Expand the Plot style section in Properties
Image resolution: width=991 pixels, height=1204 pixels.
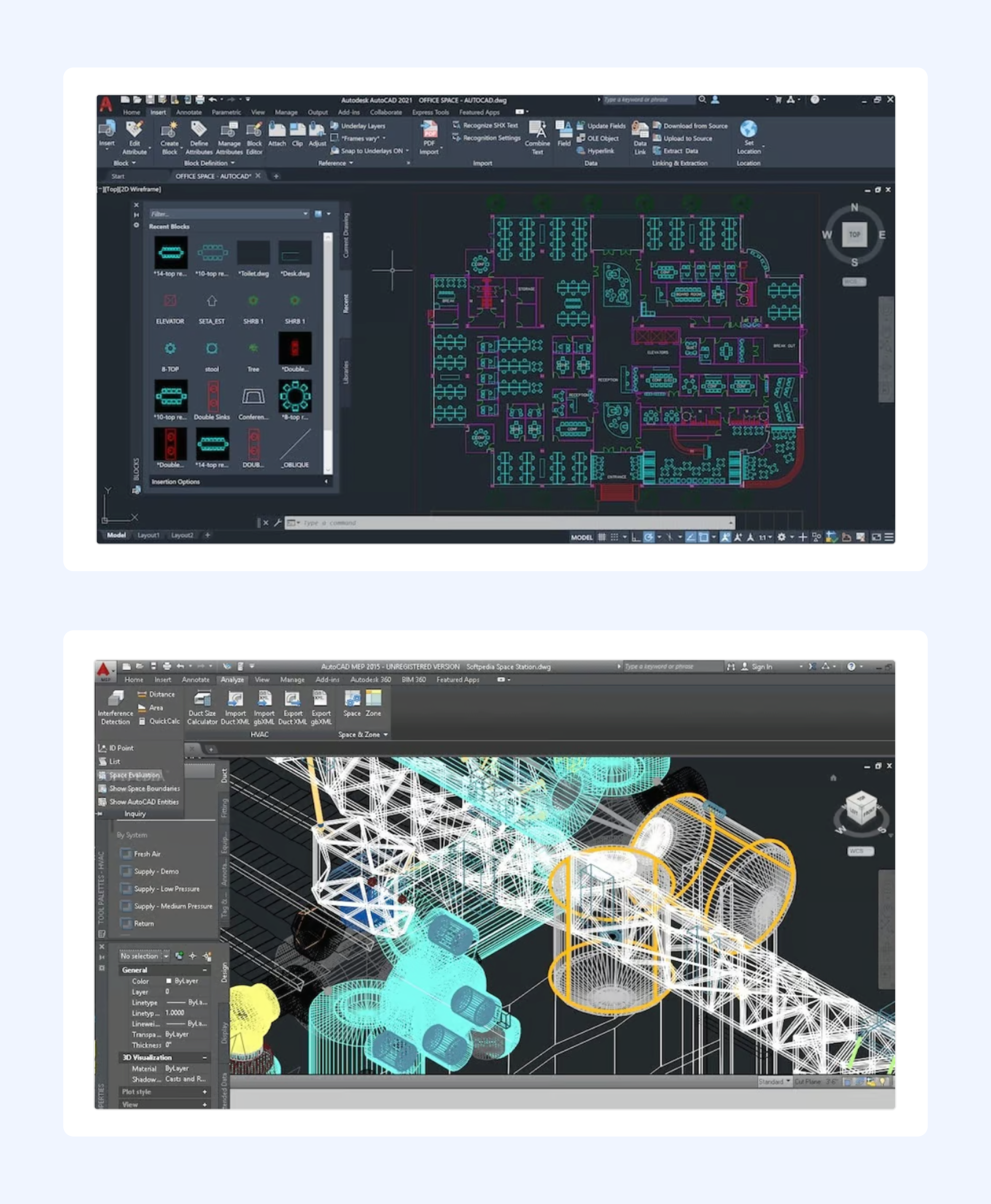205,1092
